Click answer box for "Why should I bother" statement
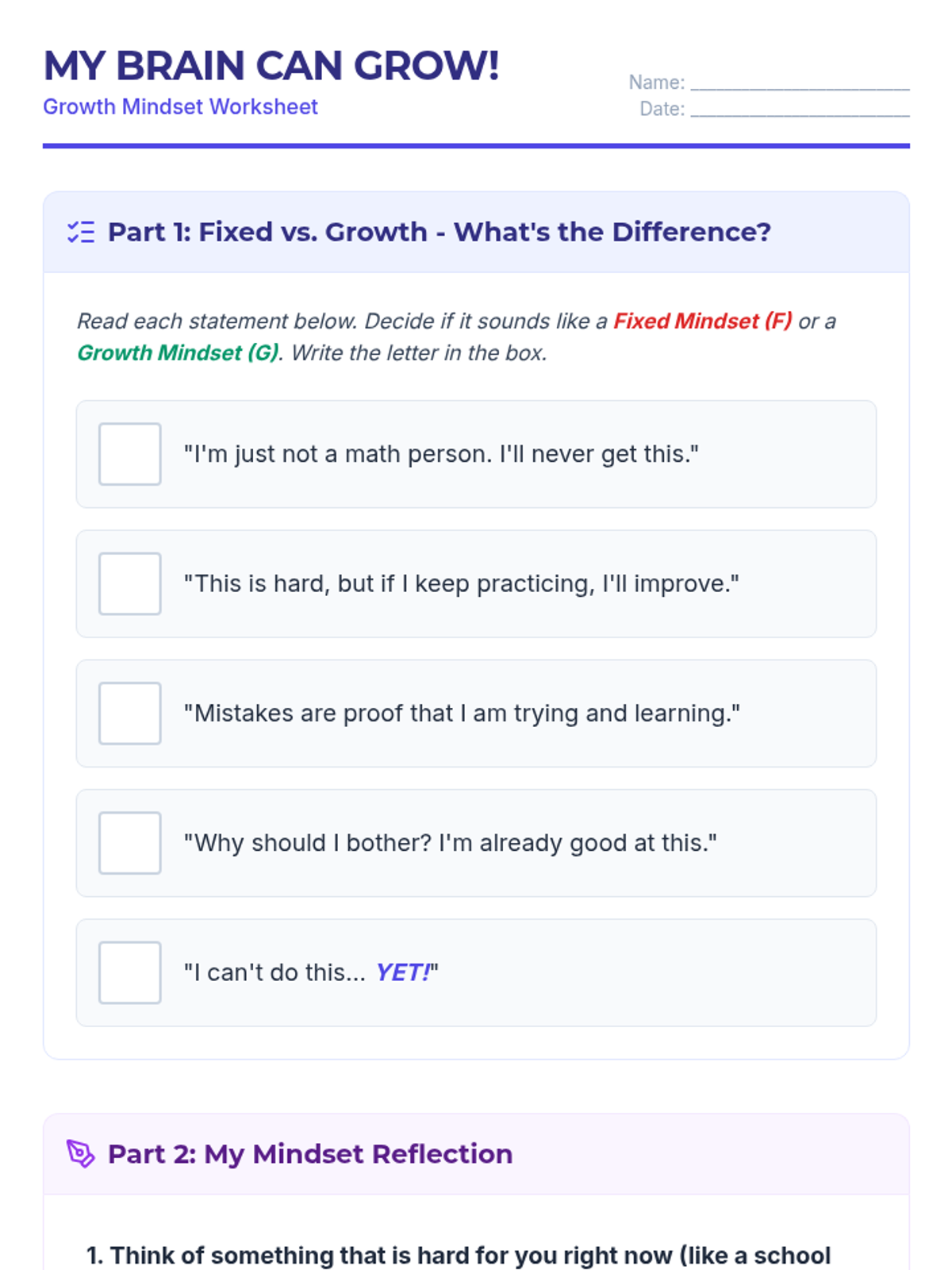Screen dimensions: 952x1270 click(130, 843)
